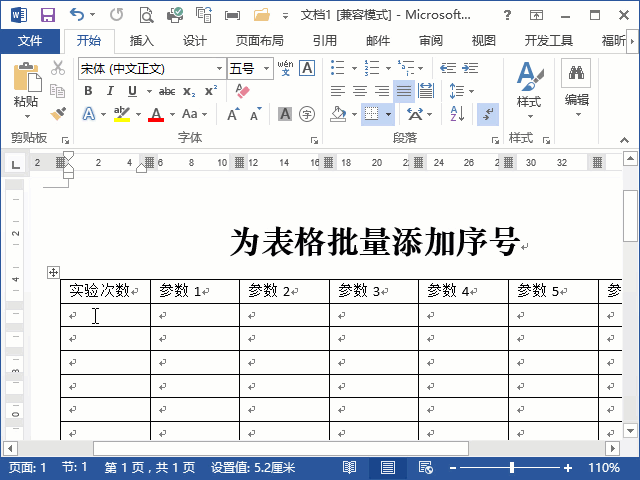Switch to the 引用 tab

pyautogui.click(x=325, y=40)
